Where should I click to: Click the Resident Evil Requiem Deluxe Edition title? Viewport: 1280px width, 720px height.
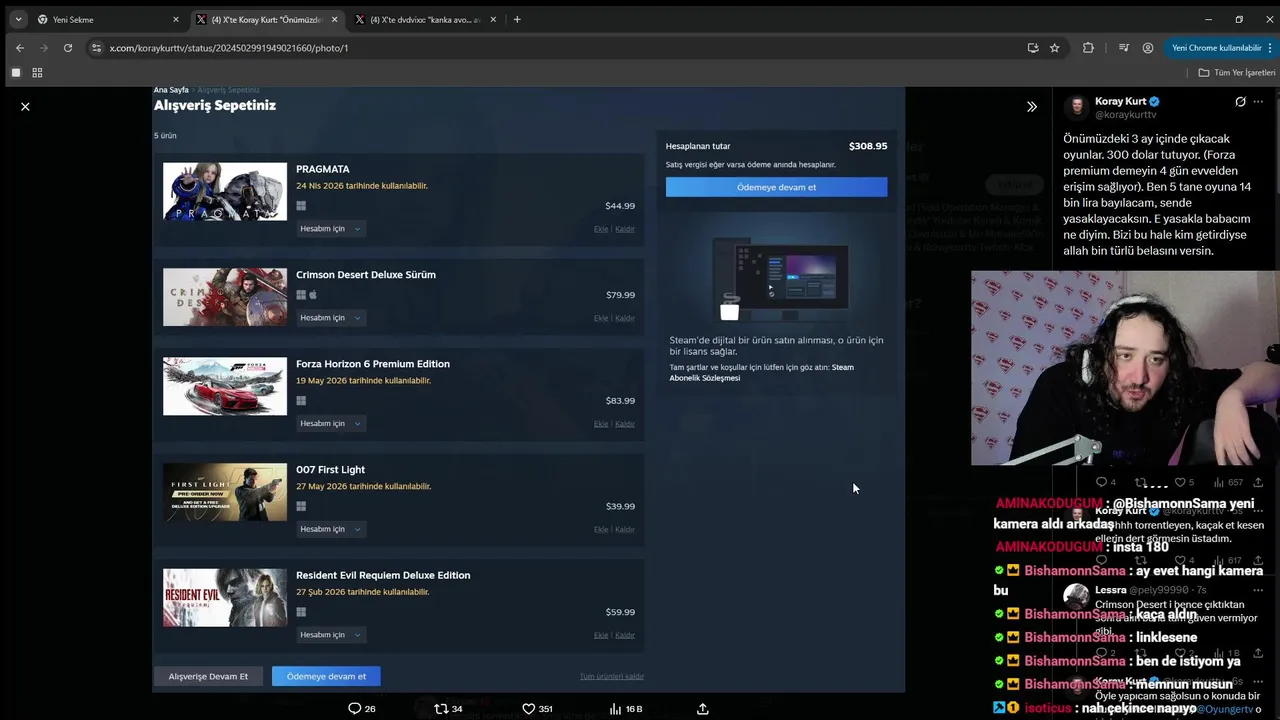[383, 575]
